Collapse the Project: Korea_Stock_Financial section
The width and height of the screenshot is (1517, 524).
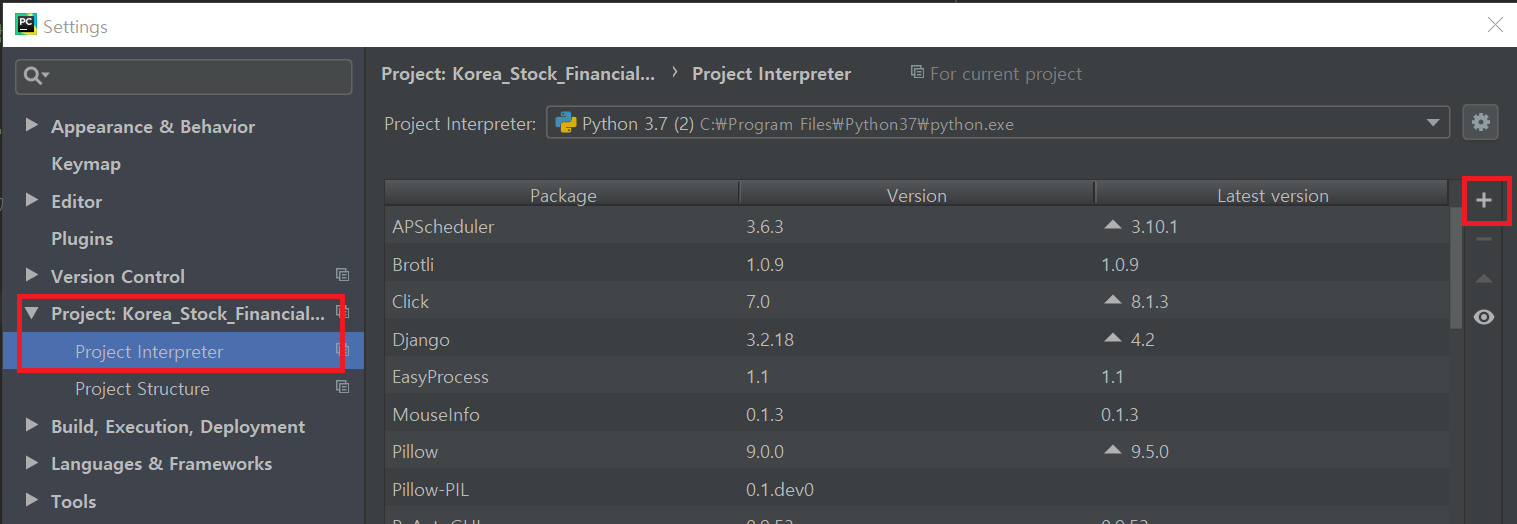coord(31,313)
